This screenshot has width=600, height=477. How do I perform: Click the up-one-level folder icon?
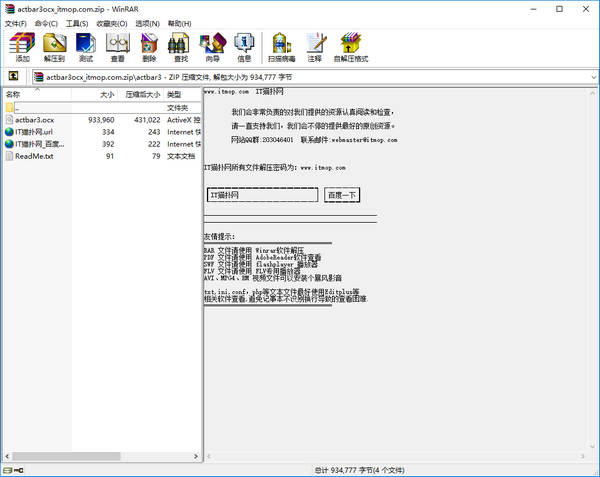(x=13, y=76)
